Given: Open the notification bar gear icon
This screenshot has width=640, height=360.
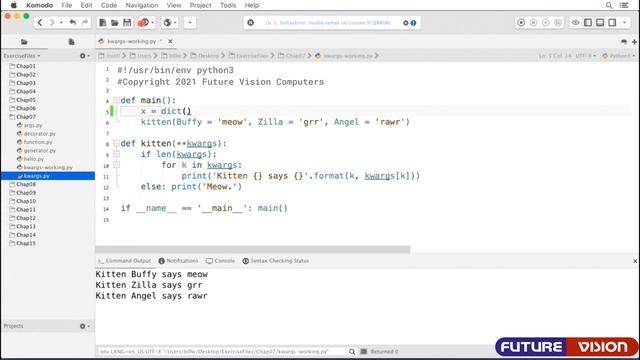Looking at the screenshot, I should click(x=405, y=23).
